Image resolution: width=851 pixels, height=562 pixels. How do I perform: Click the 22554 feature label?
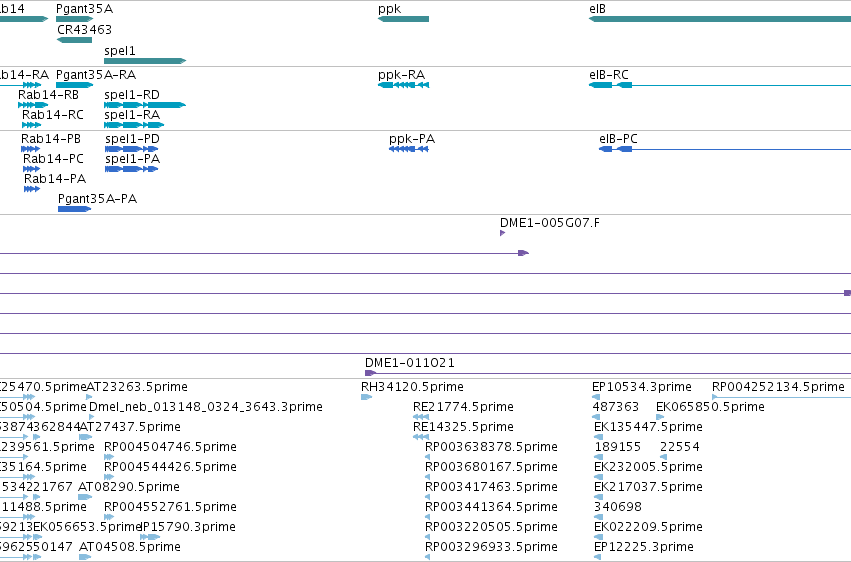coord(679,447)
